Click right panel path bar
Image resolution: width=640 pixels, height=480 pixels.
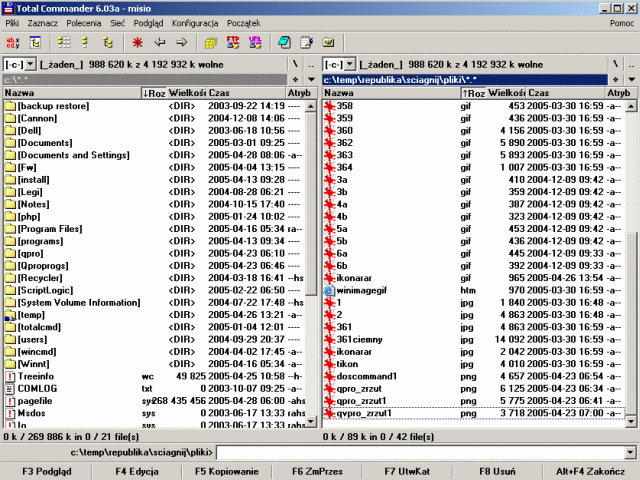pos(465,80)
